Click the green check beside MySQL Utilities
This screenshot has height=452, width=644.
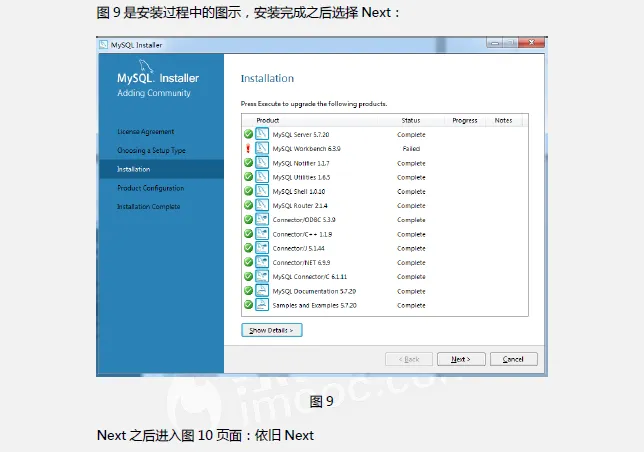coord(248,177)
